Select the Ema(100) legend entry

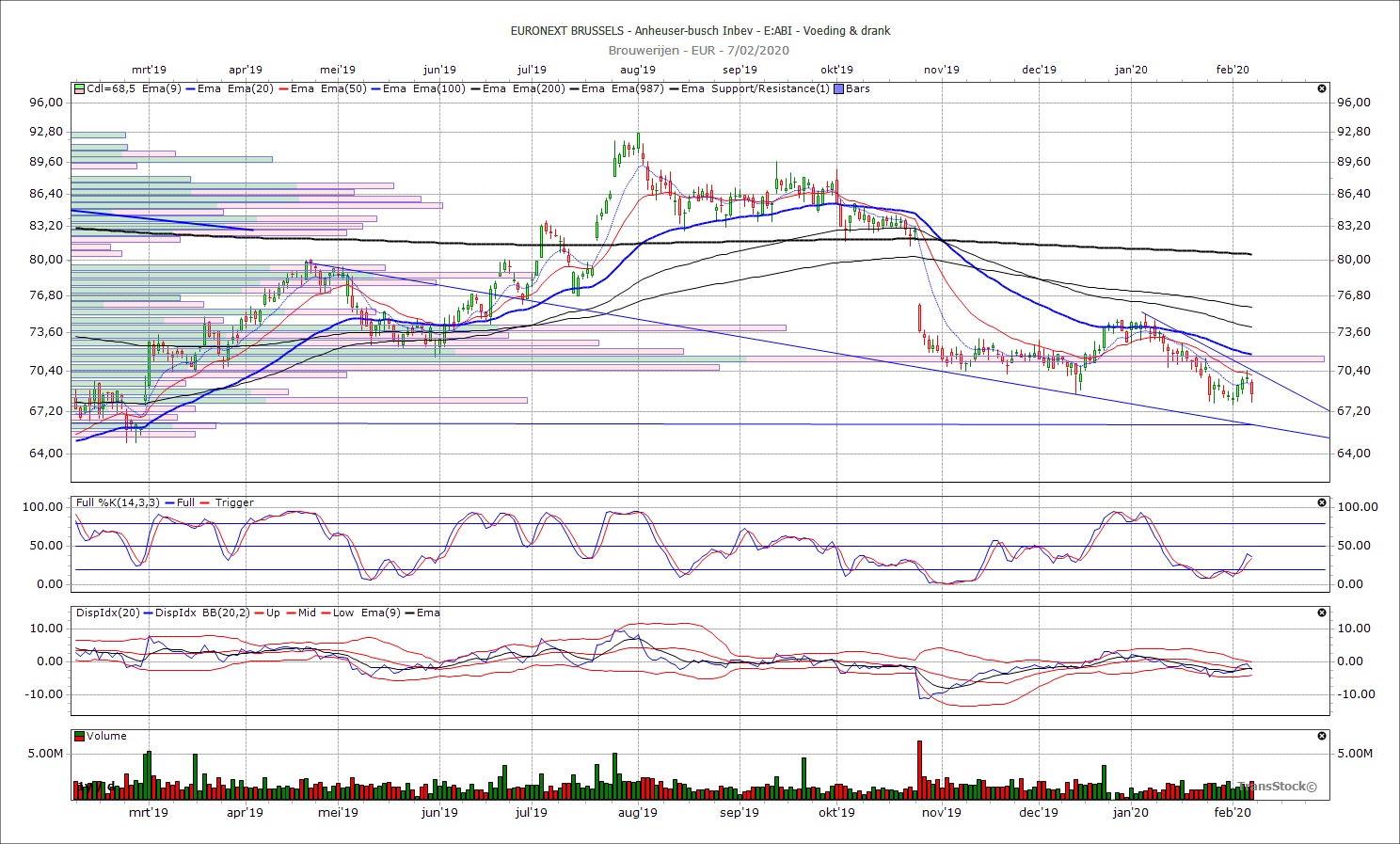pos(439,88)
